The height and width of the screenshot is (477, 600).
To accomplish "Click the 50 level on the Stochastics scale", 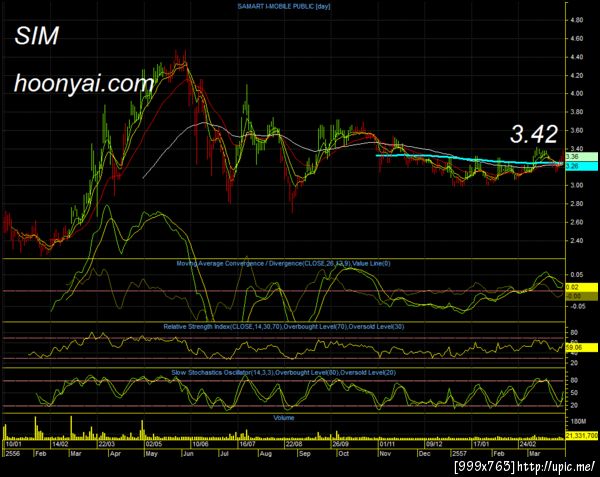I will tap(574, 393).
